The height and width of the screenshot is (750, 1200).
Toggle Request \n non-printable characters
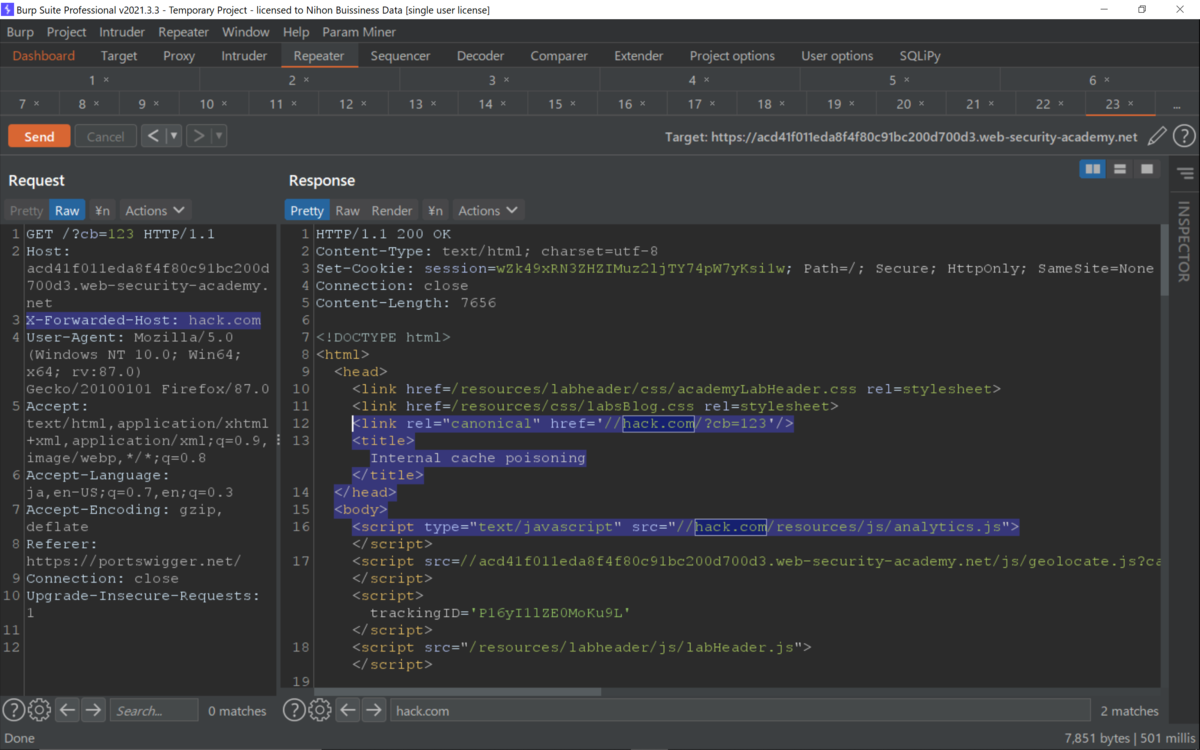tap(102, 210)
